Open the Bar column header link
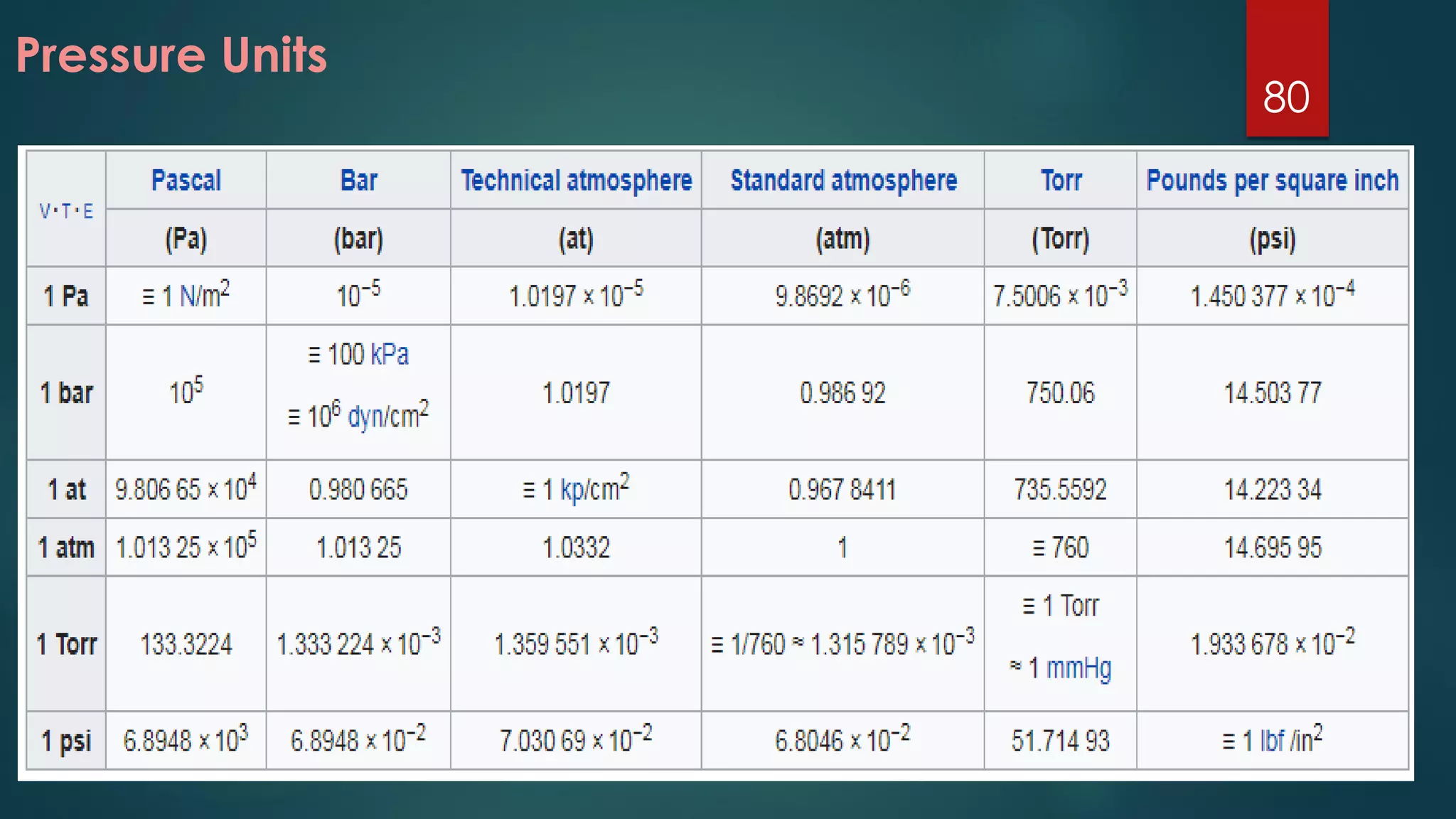The width and height of the screenshot is (1456, 819). pyautogui.click(x=358, y=180)
